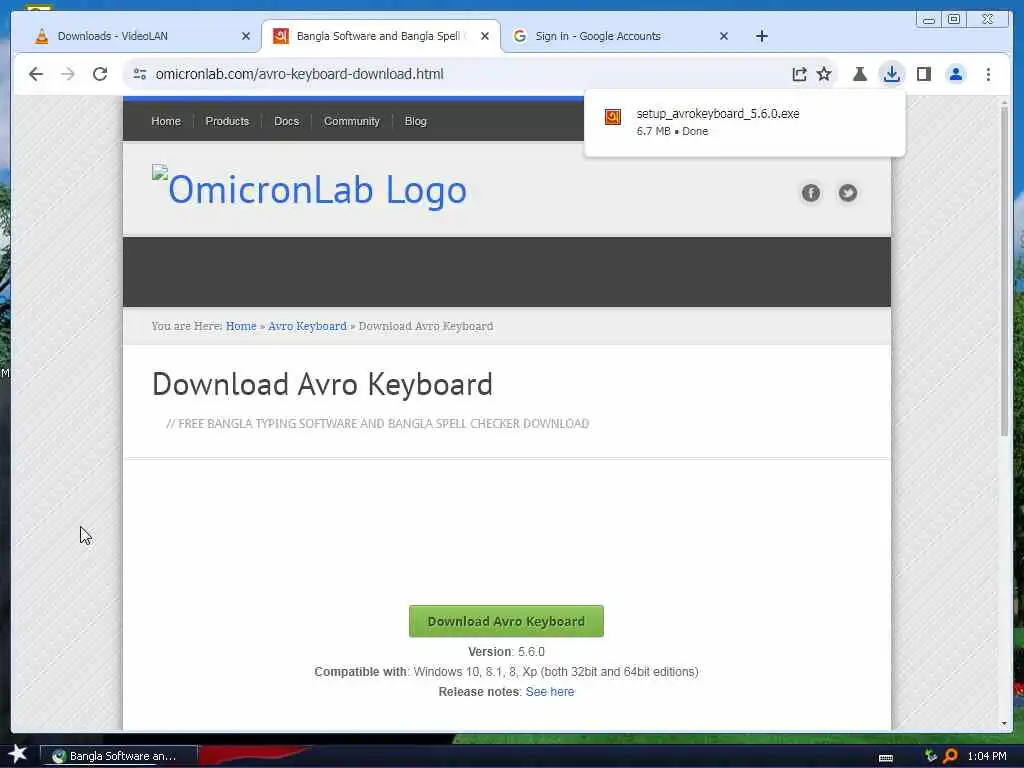This screenshot has width=1024, height=768.
Task: Open the OmicronLab Twitter icon
Action: pos(848,193)
